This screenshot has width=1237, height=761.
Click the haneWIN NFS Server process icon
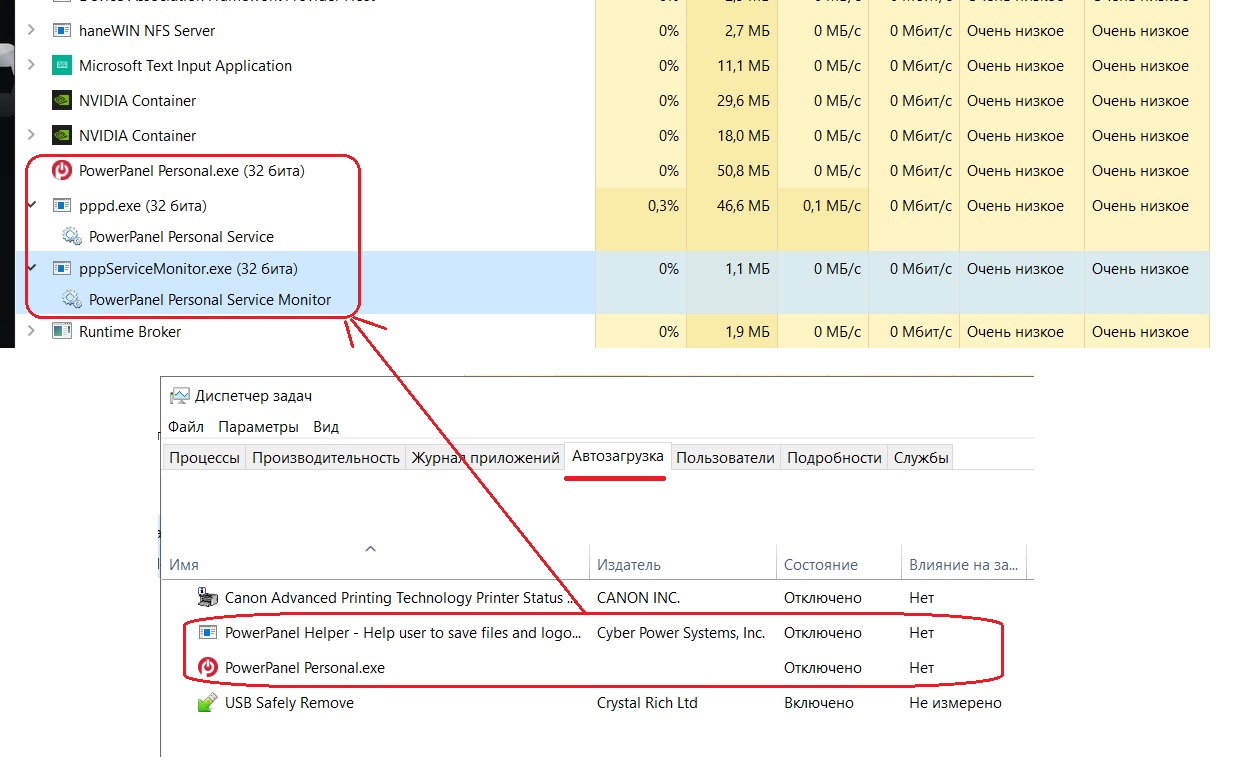click(x=61, y=31)
